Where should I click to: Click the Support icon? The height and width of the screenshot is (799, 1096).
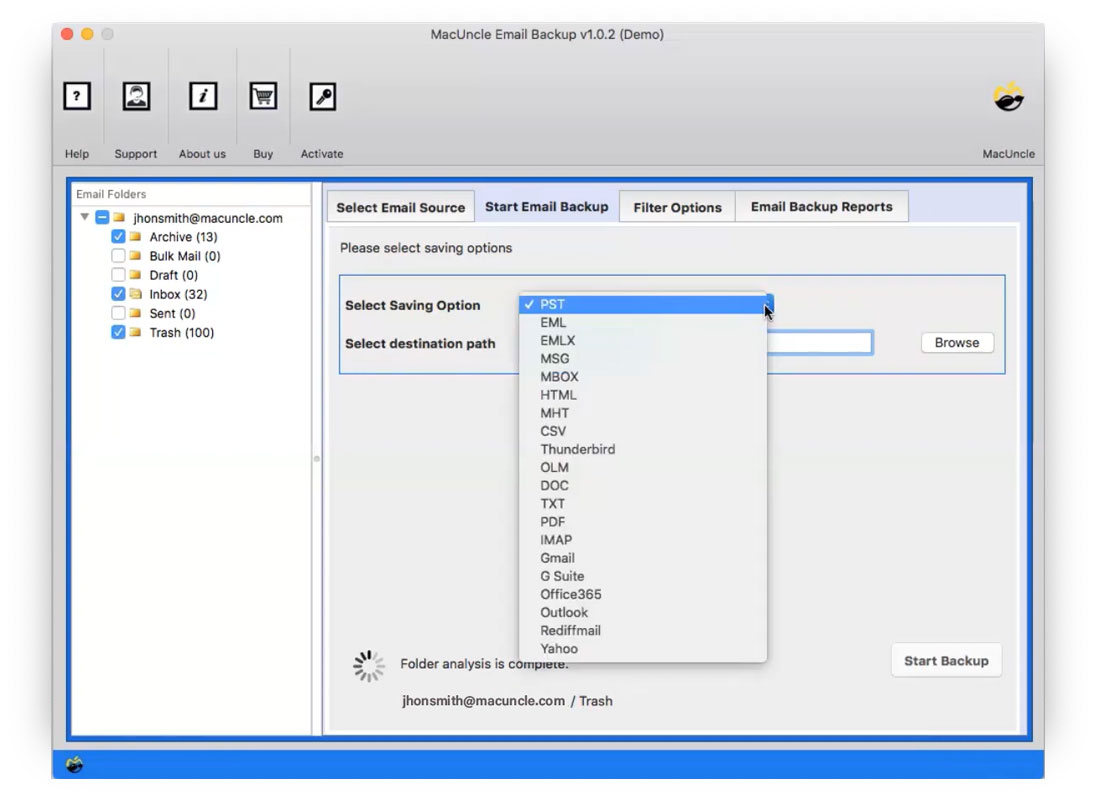136,96
